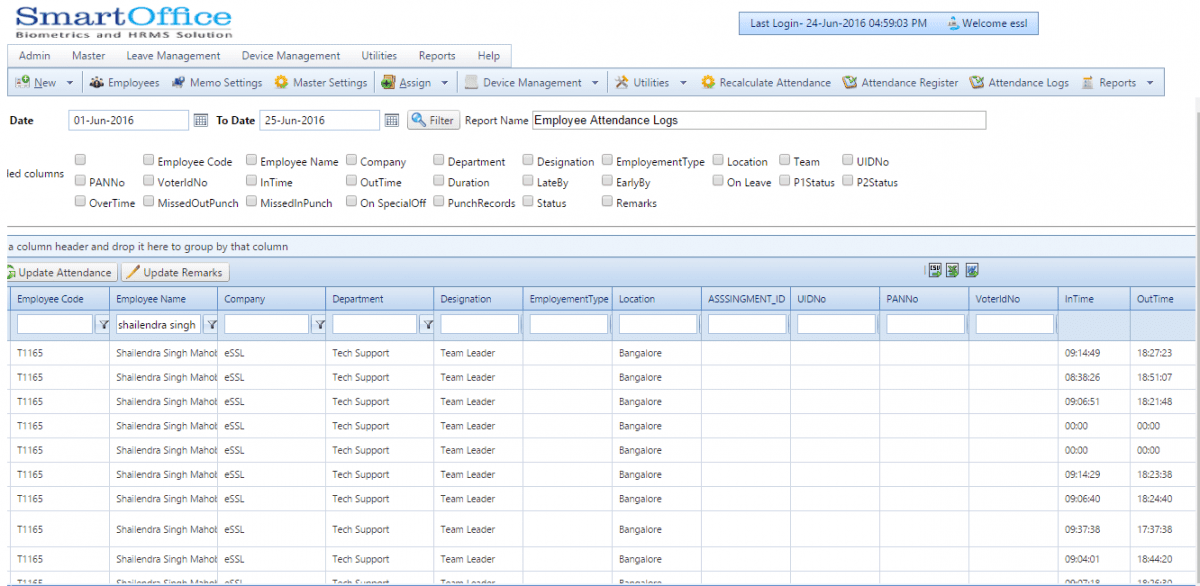Open the From Date calendar picker

click(x=200, y=120)
